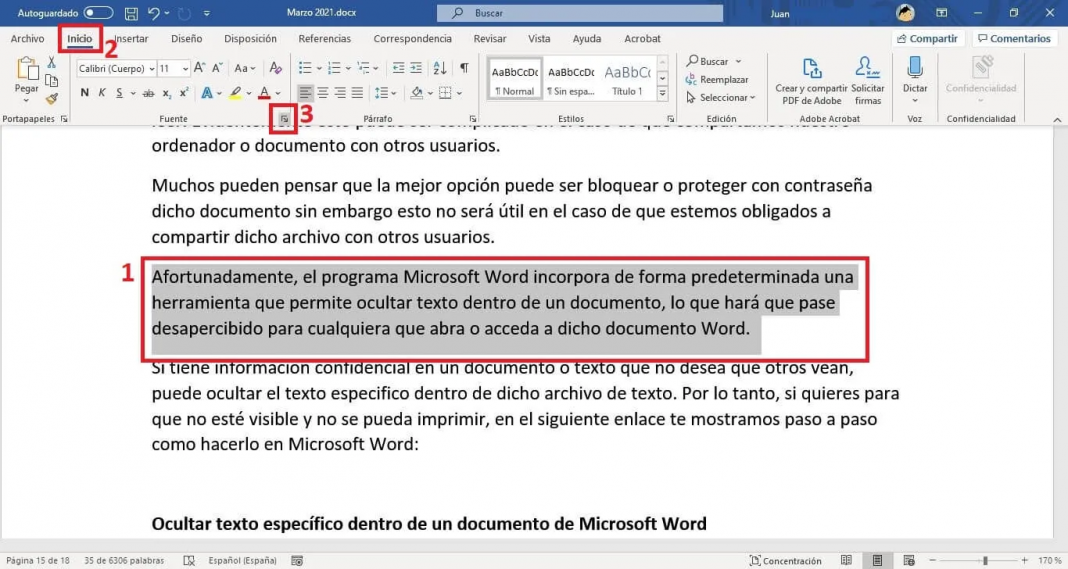
Task: Click the Clear formatting icon
Action: click(x=275, y=68)
